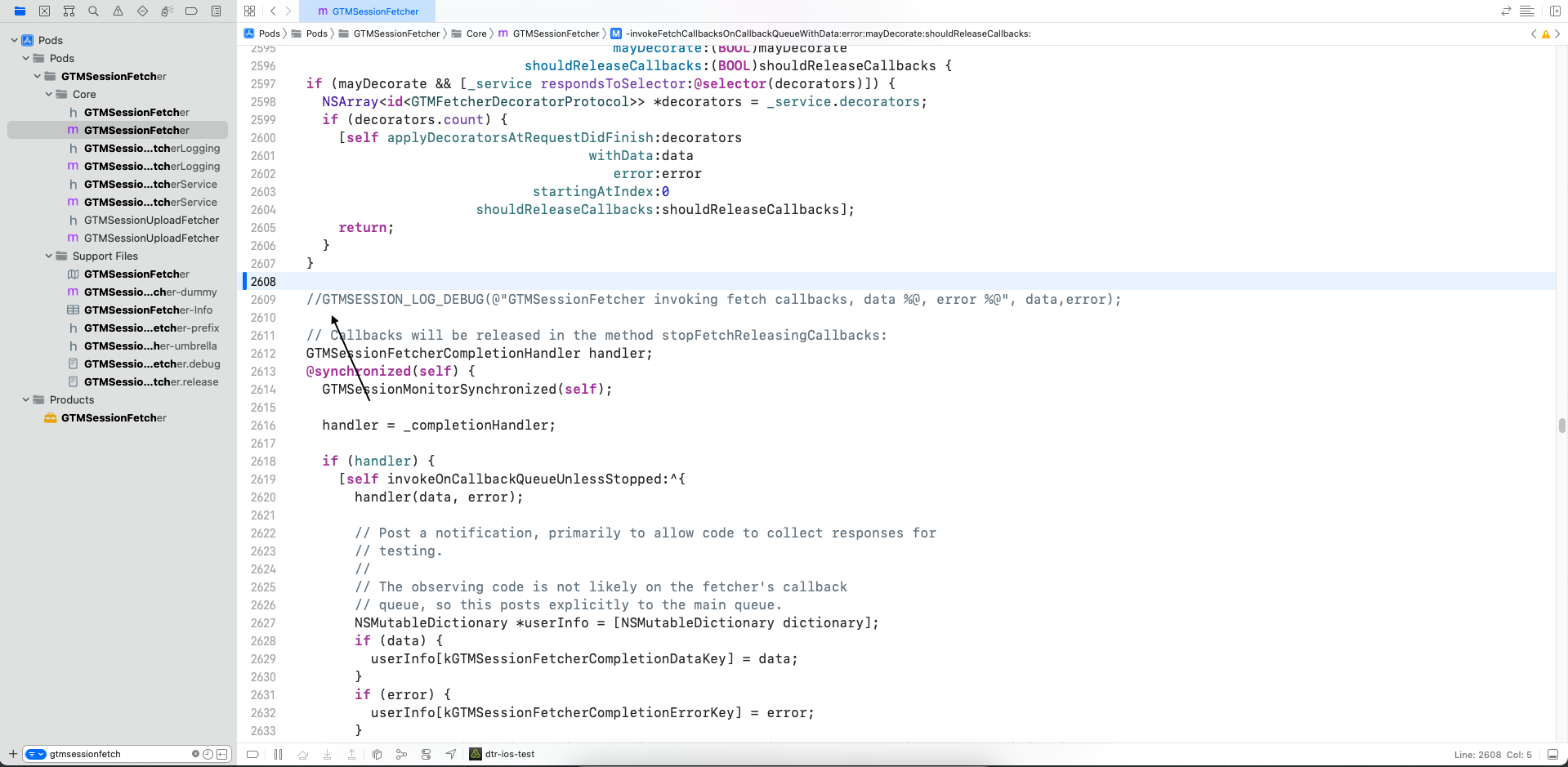Open the Source Control navigator

(44, 11)
